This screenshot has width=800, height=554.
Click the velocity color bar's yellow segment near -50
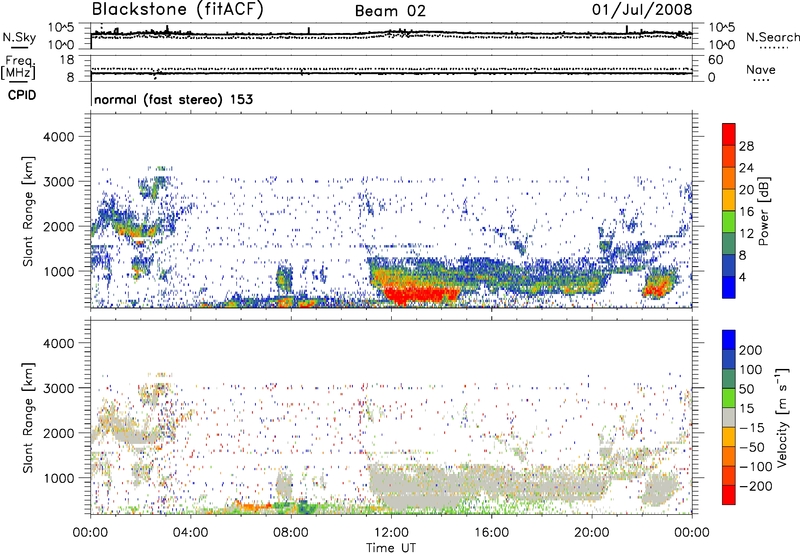pos(729,437)
